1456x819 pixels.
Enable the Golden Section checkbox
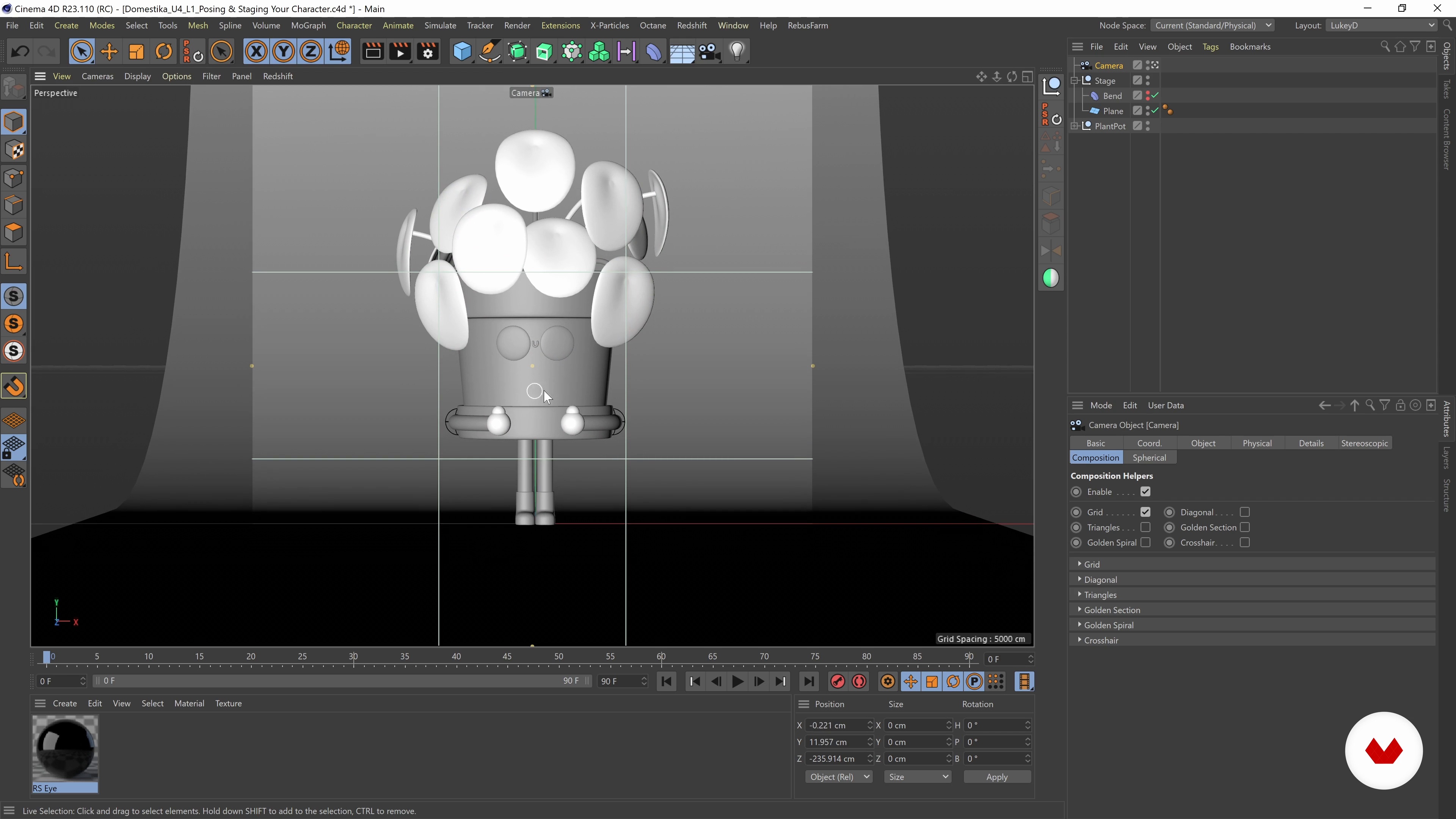coord(1244,527)
